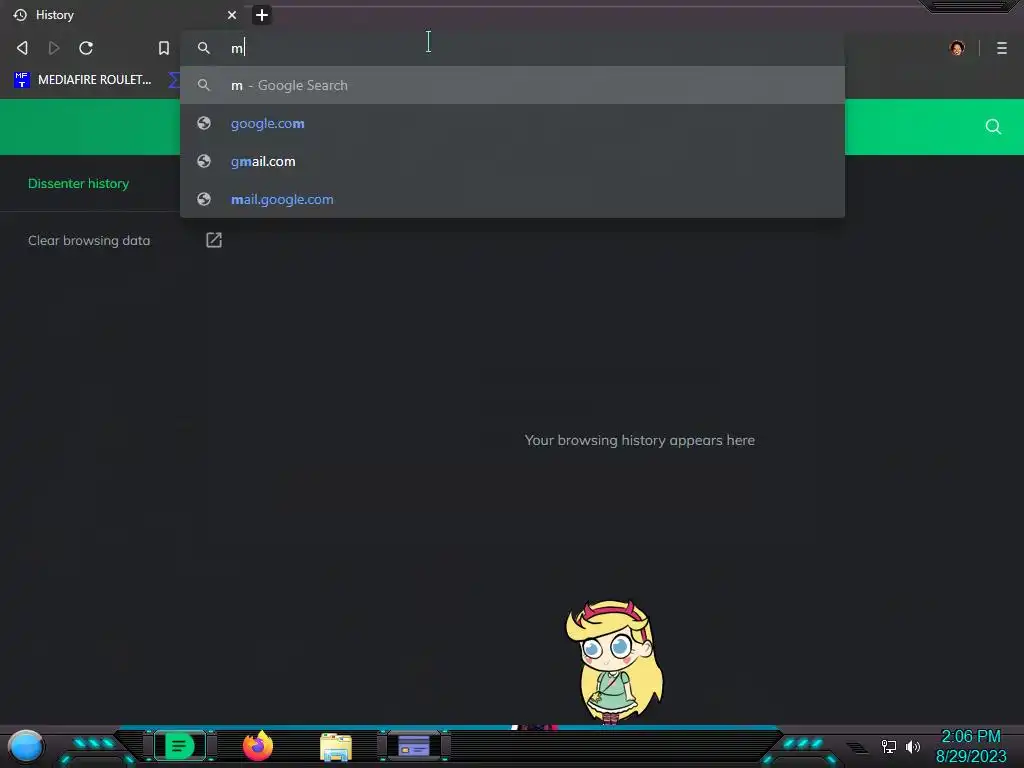This screenshot has width=1024, height=768.
Task: Open the blue Start orb
Action: click(x=26, y=746)
